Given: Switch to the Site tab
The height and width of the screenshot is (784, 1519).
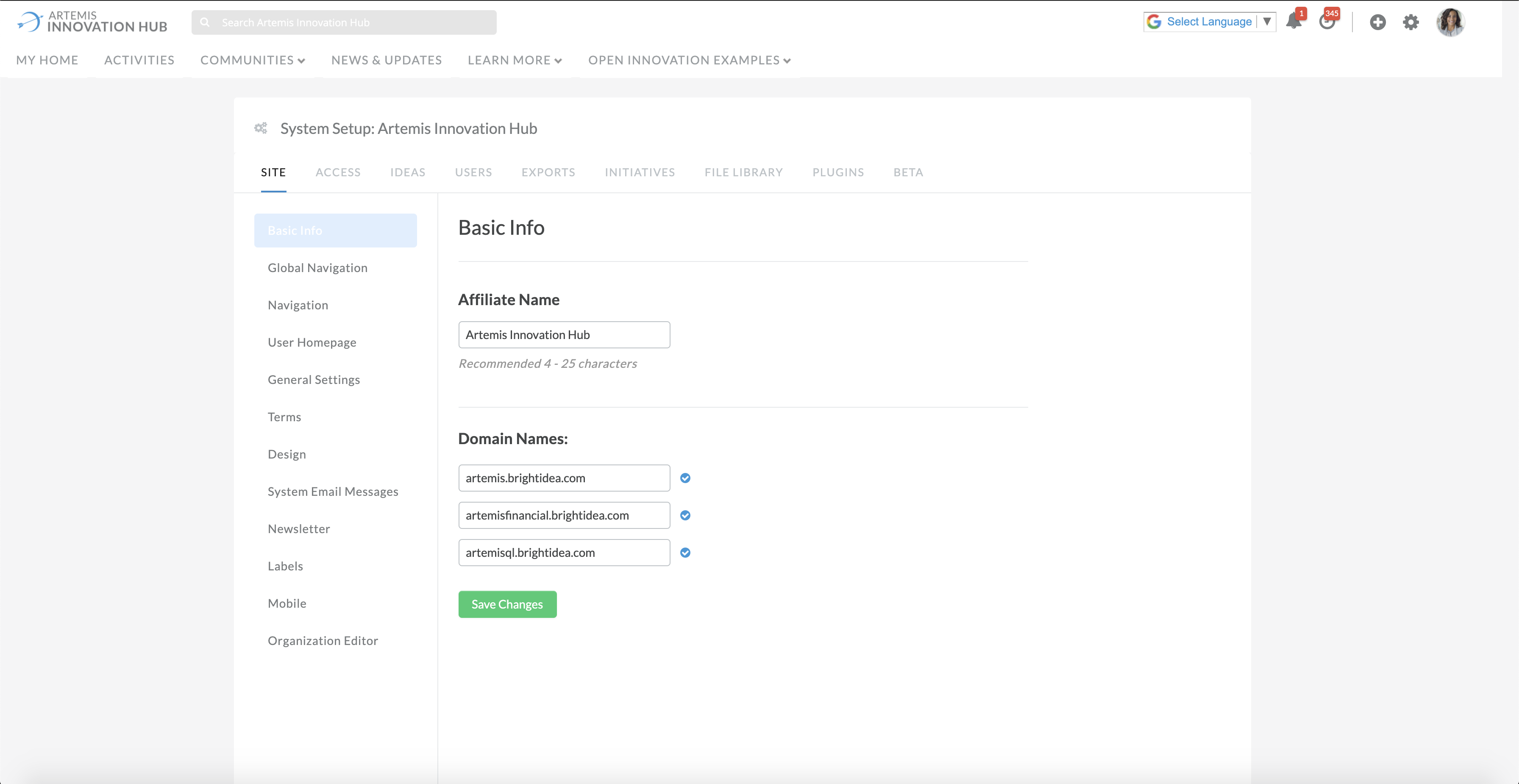Looking at the screenshot, I should point(274,172).
